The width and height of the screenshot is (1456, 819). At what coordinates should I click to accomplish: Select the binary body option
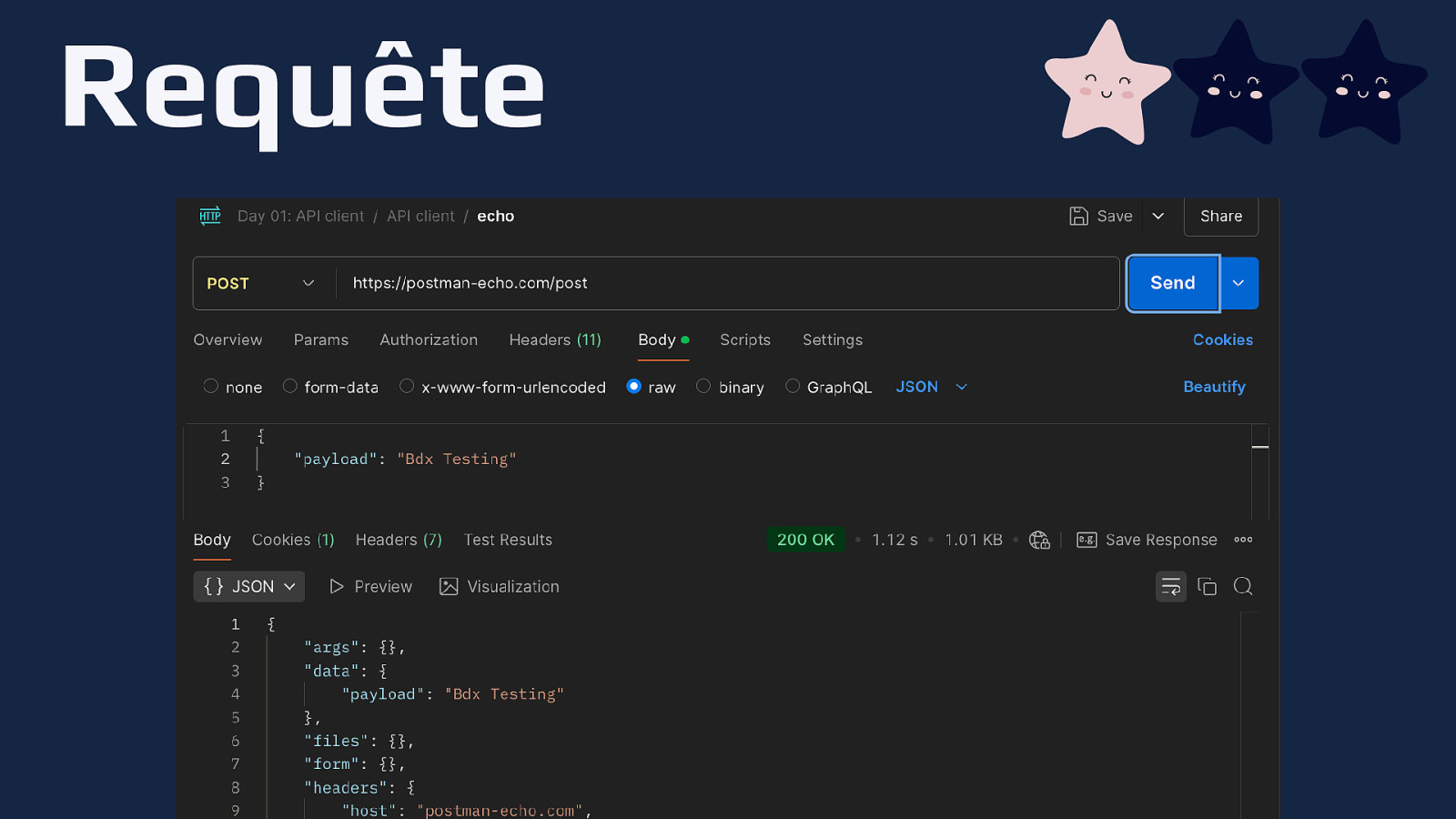pos(703,387)
